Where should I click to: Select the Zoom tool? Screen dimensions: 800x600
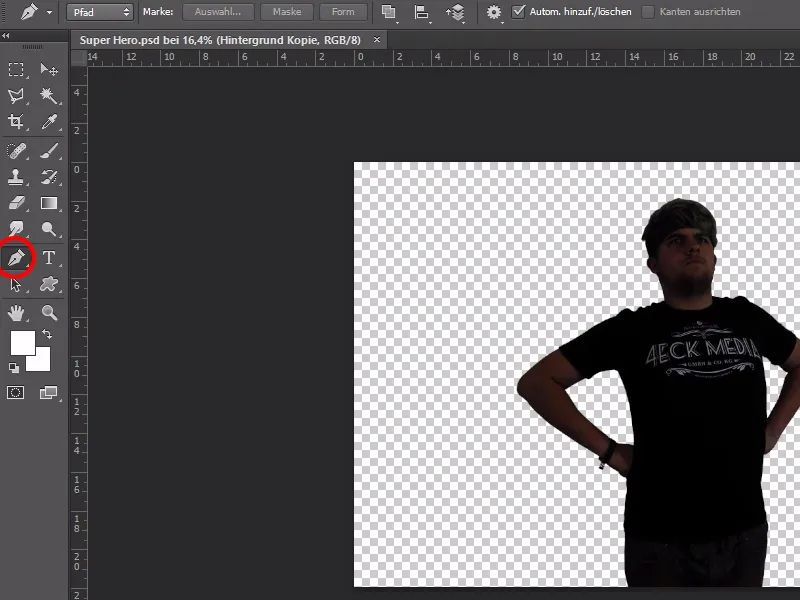(48, 313)
